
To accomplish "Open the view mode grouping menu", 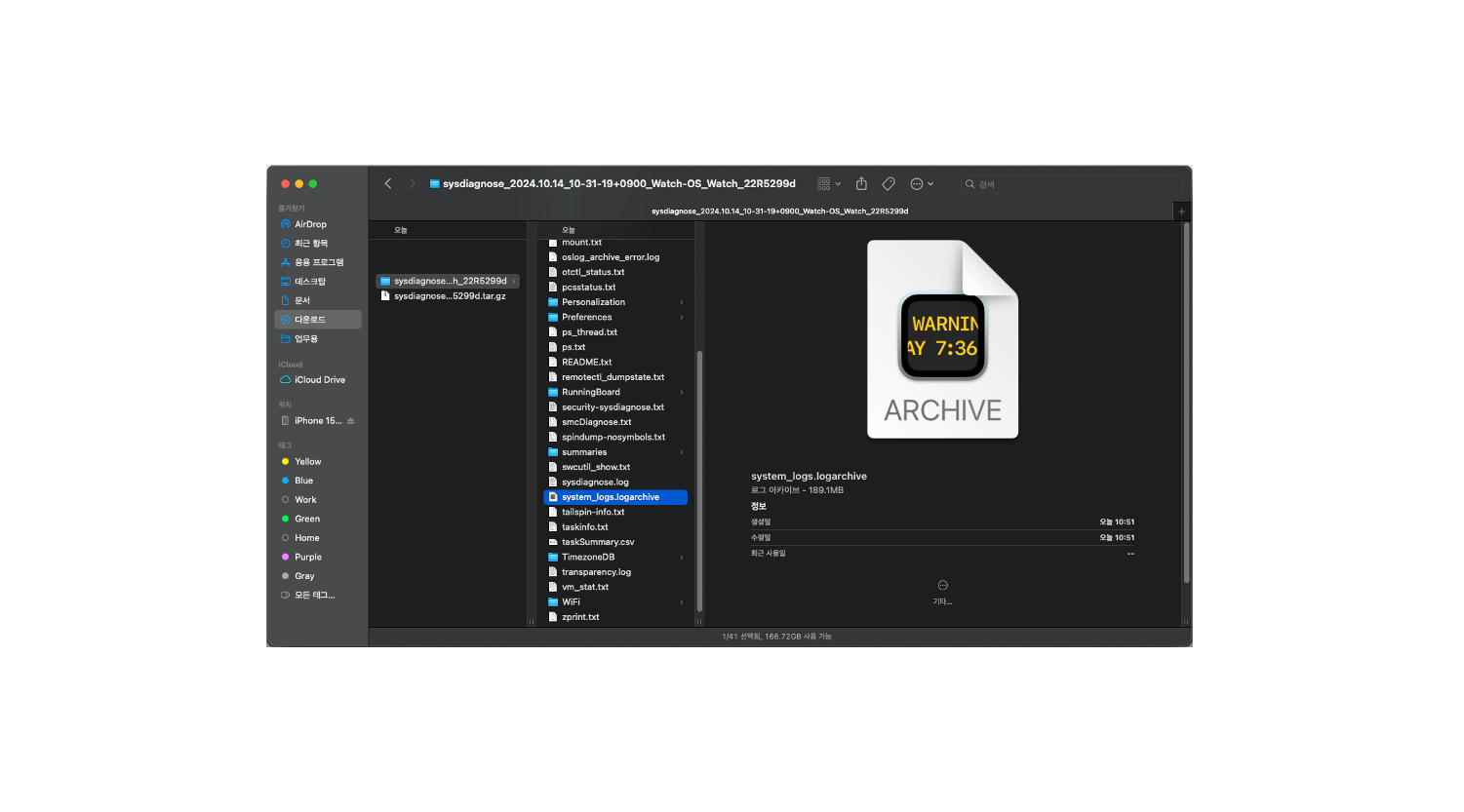I will (829, 183).
